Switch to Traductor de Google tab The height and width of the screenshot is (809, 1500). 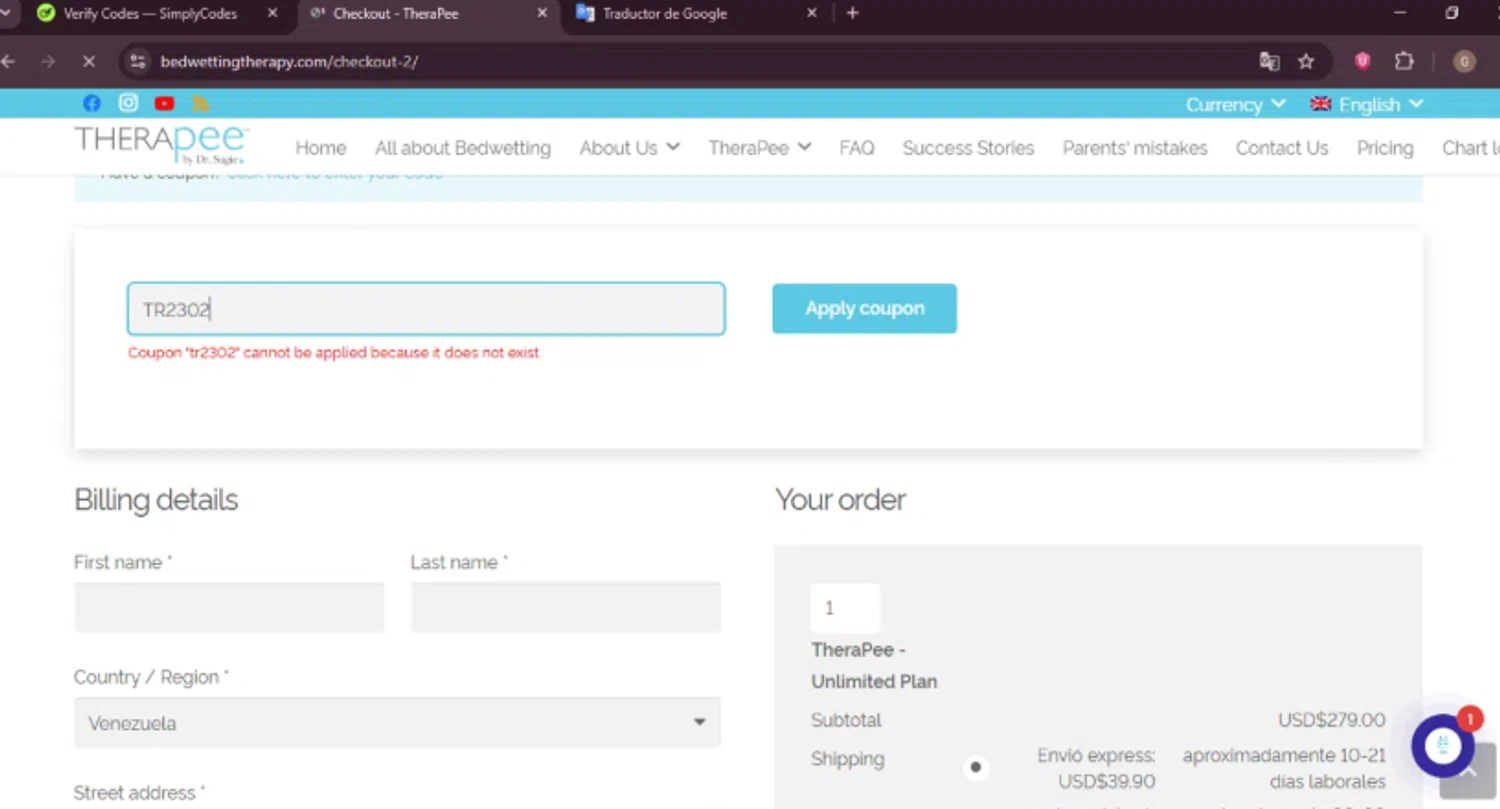pyautogui.click(x=696, y=14)
